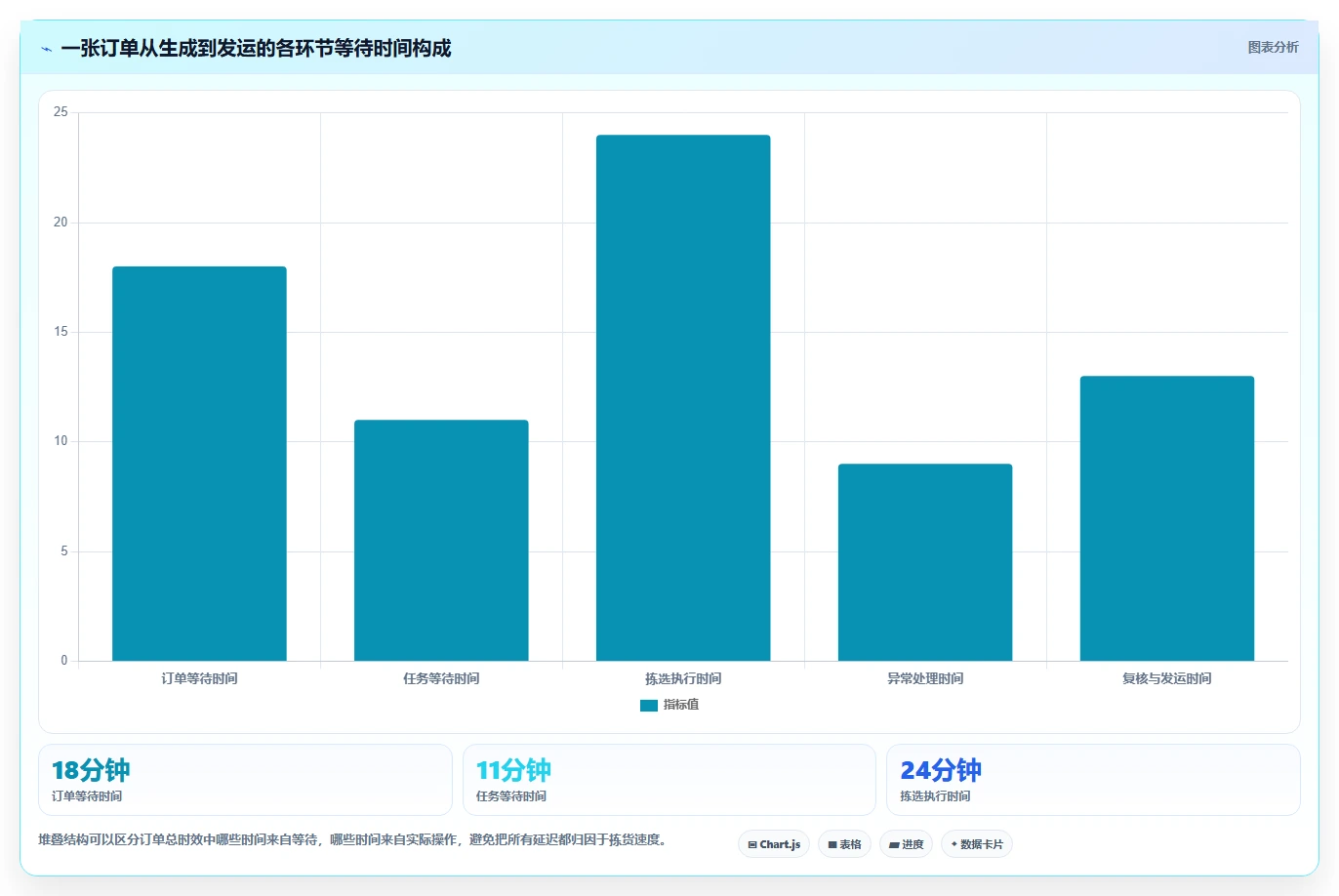The height and width of the screenshot is (896, 1339).
Task: Select the 复核与发运时间 bar in the chart
Action: click(1167, 518)
